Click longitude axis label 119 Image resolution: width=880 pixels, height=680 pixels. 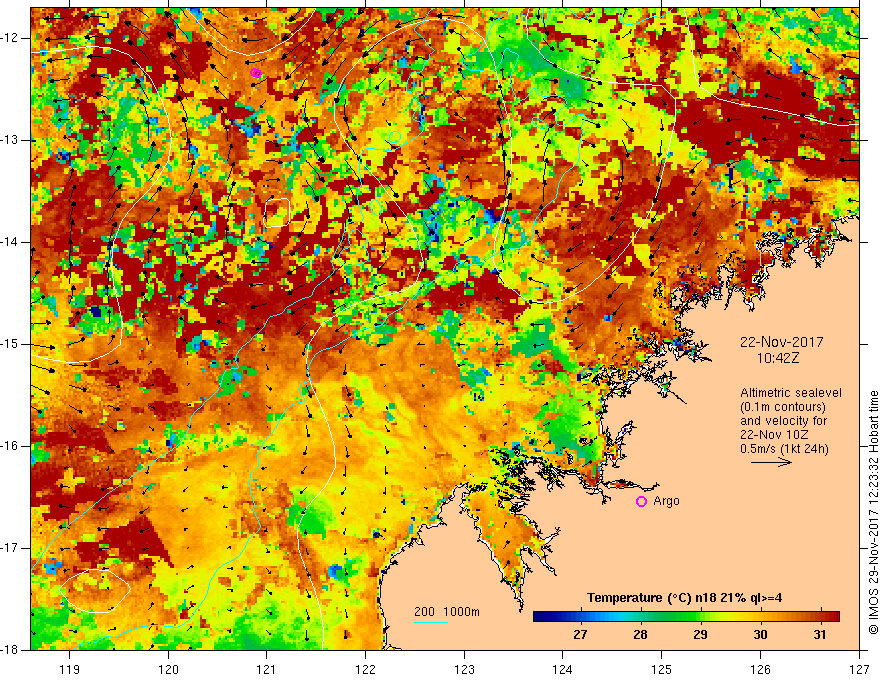click(70, 669)
